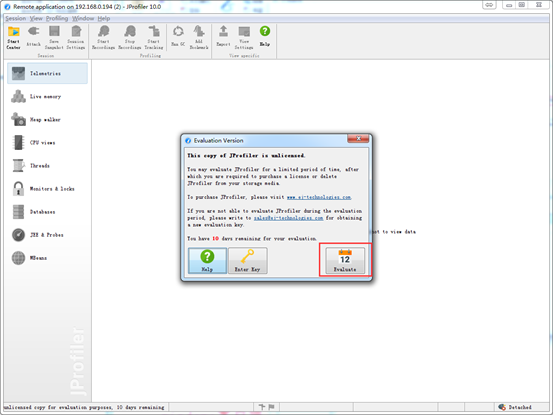The width and height of the screenshot is (553, 415).
Task: Close the Evaluation Version dialog
Action: pyautogui.click(x=358, y=139)
